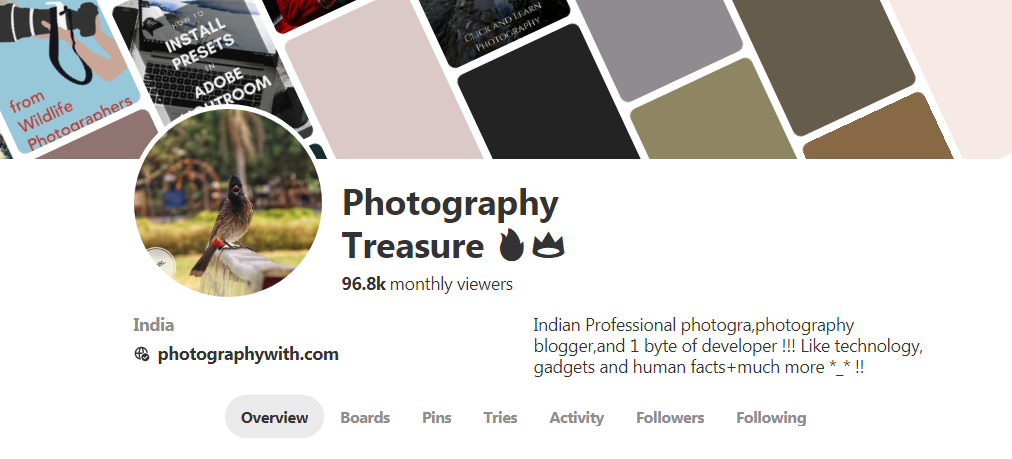Open the Click and Learn Photography pin
This screenshot has width=1012, height=459.
pyautogui.click(x=494, y=30)
